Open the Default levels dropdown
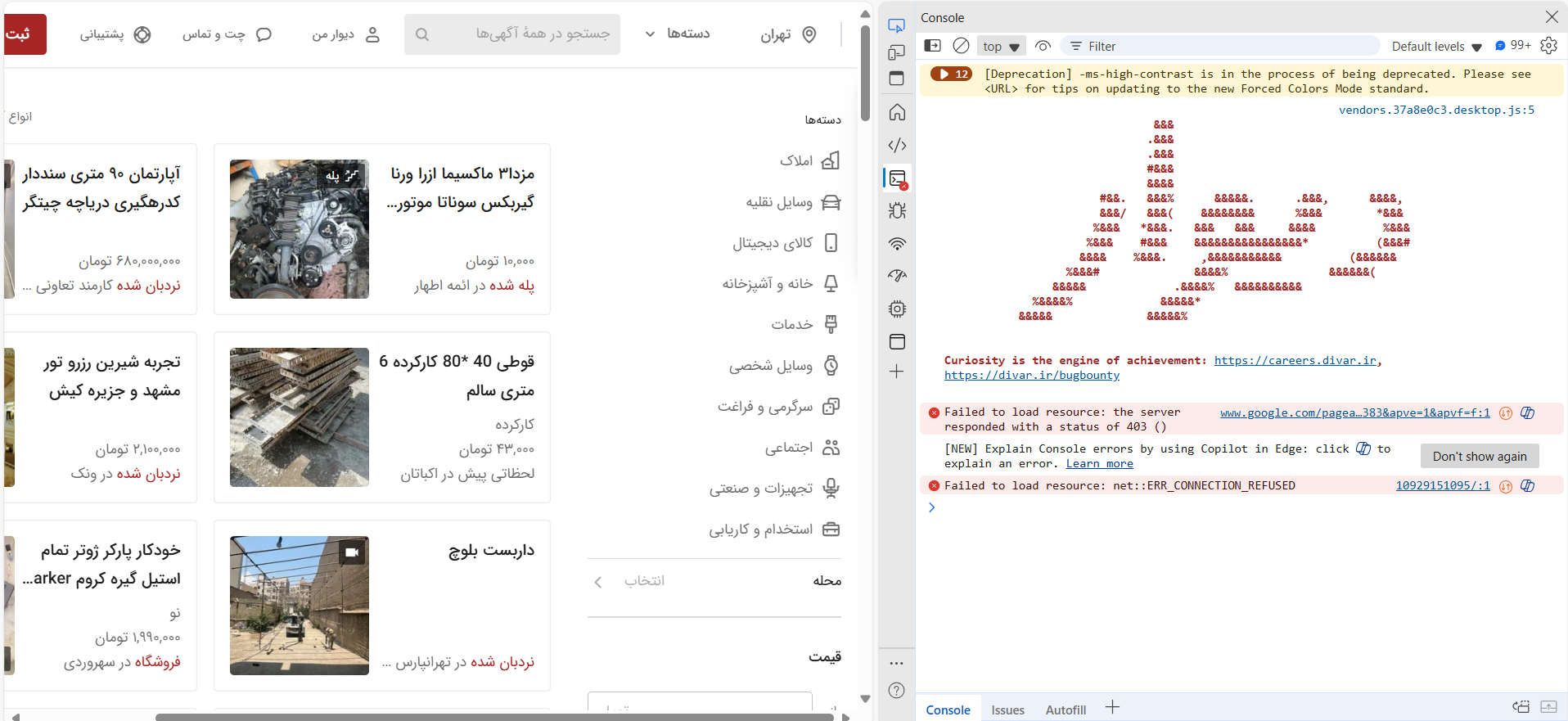 tap(1436, 47)
